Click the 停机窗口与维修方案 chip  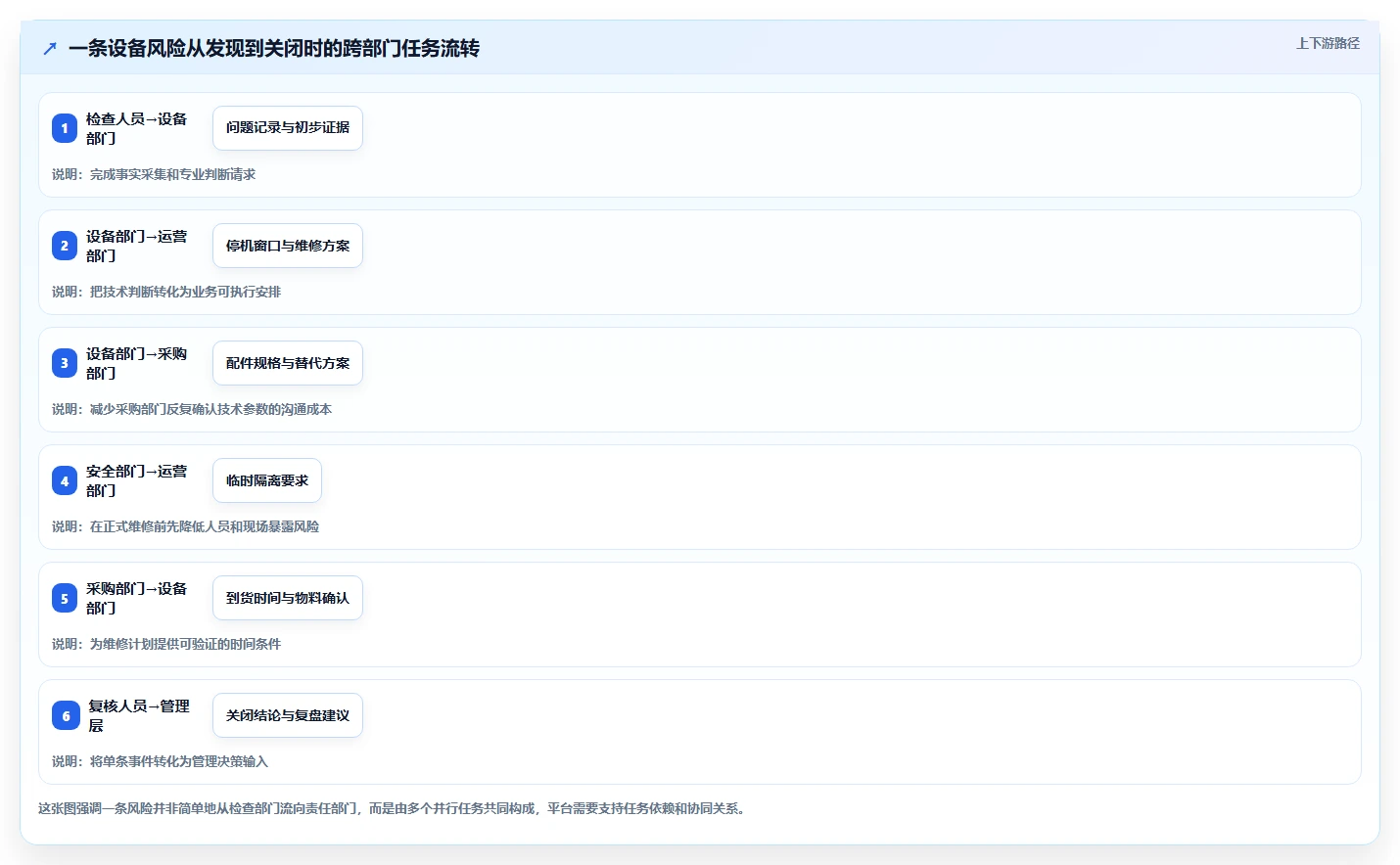pos(288,246)
